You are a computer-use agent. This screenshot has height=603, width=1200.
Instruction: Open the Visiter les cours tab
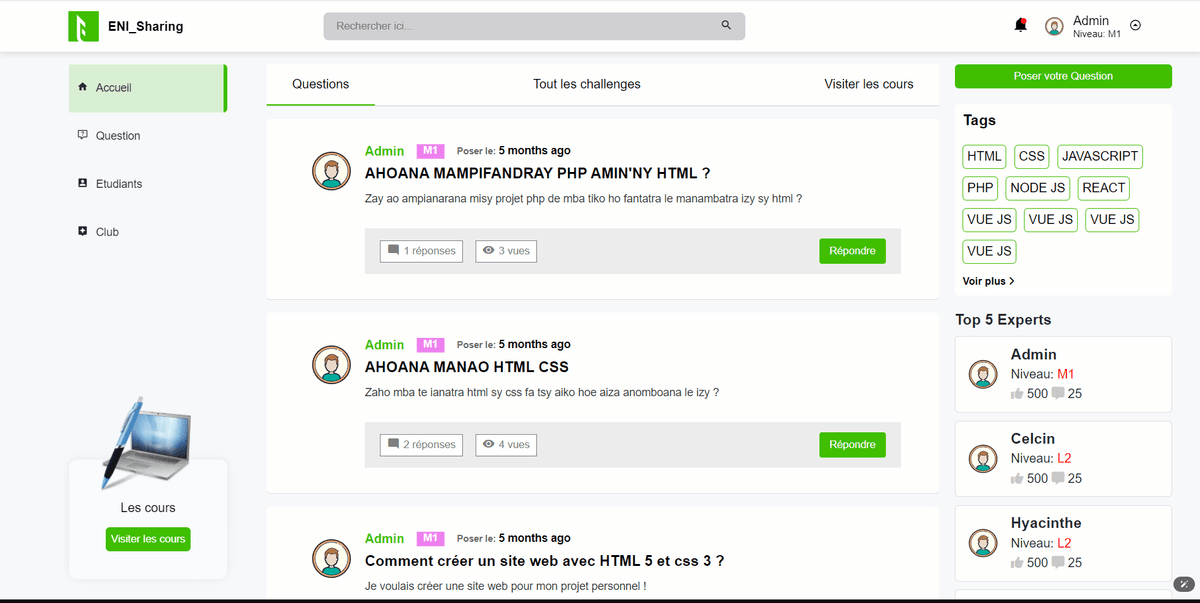[x=869, y=84]
